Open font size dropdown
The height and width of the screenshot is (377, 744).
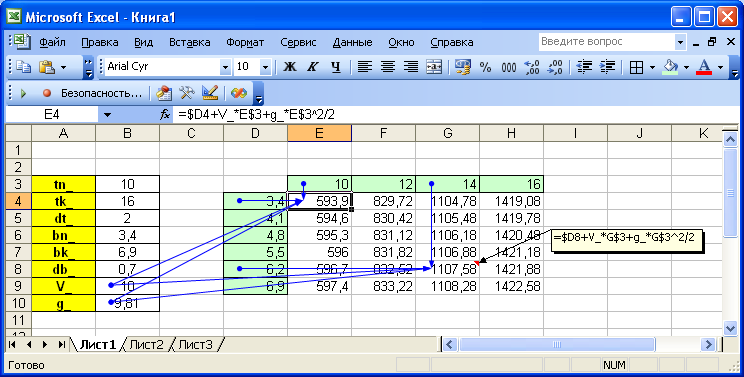tap(265, 67)
